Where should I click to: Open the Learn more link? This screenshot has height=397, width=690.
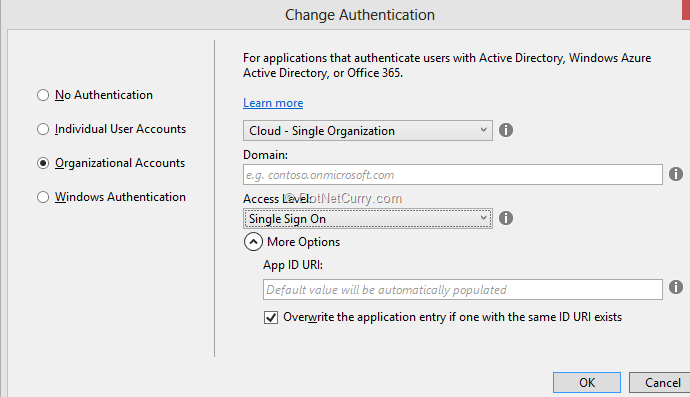(x=273, y=103)
